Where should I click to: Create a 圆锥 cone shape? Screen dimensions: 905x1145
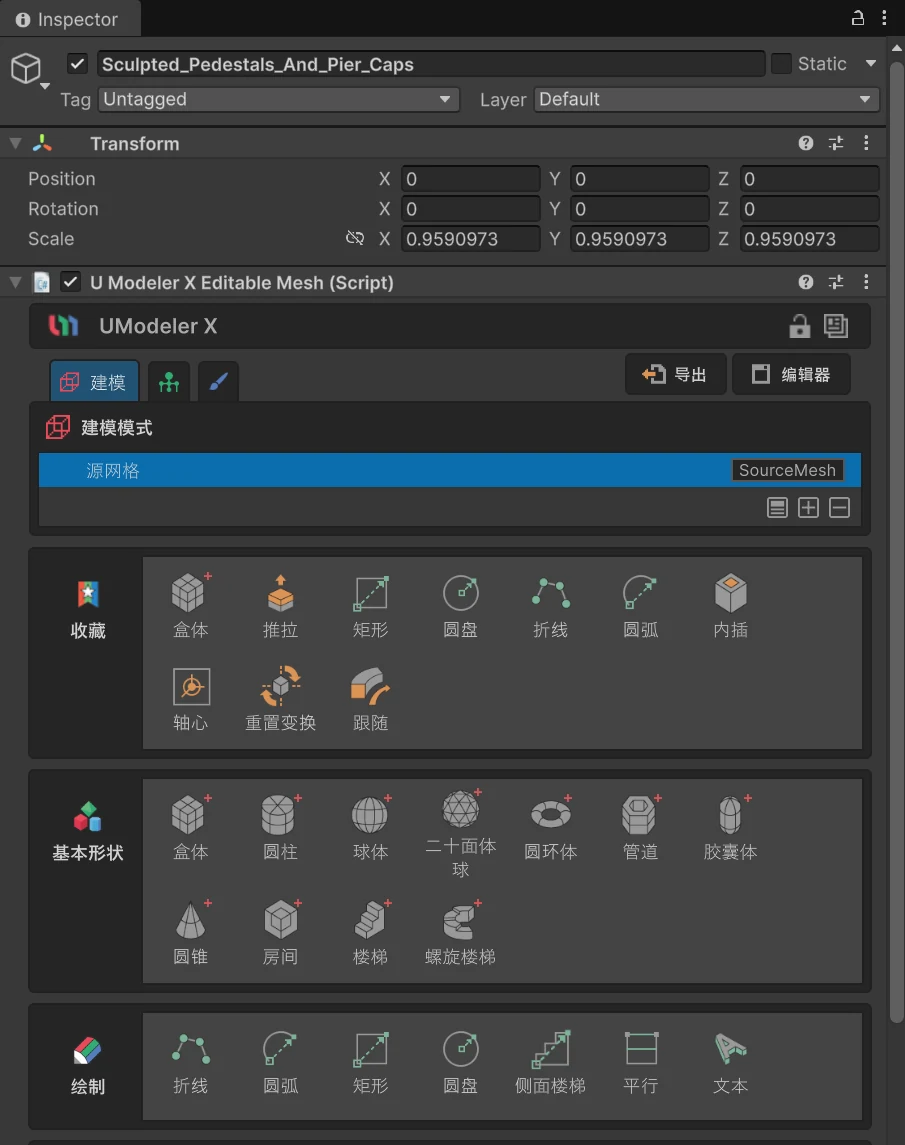click(190, 933)
